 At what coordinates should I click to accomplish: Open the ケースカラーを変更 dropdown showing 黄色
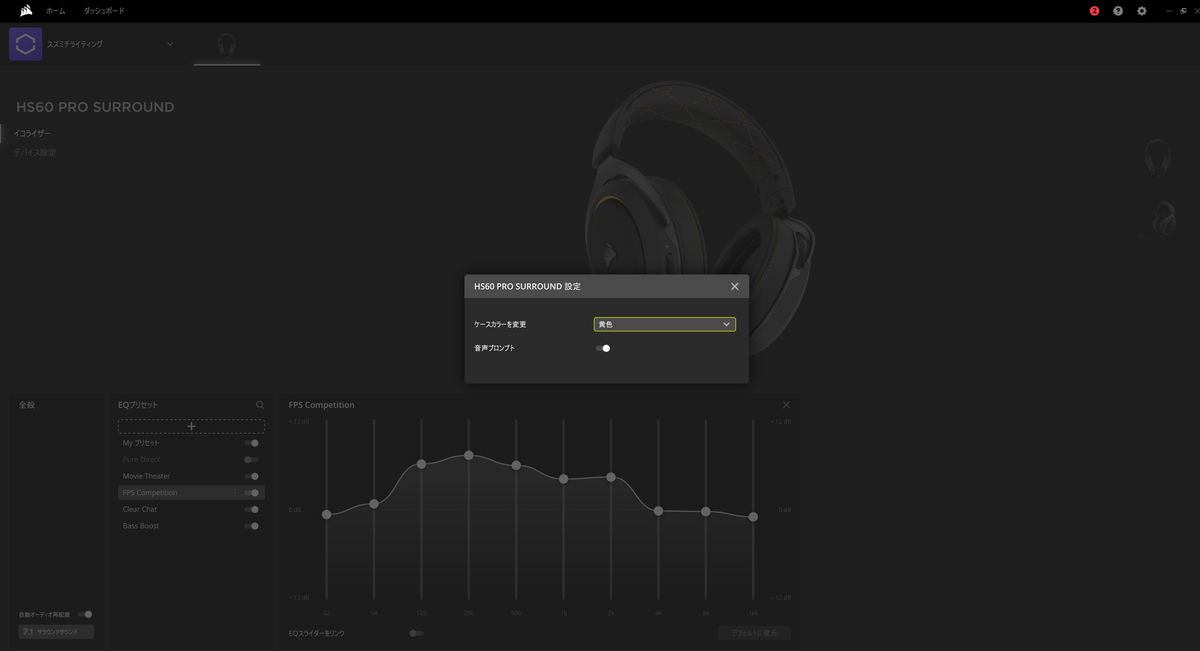pyautogui.click(x=664, y=324)
